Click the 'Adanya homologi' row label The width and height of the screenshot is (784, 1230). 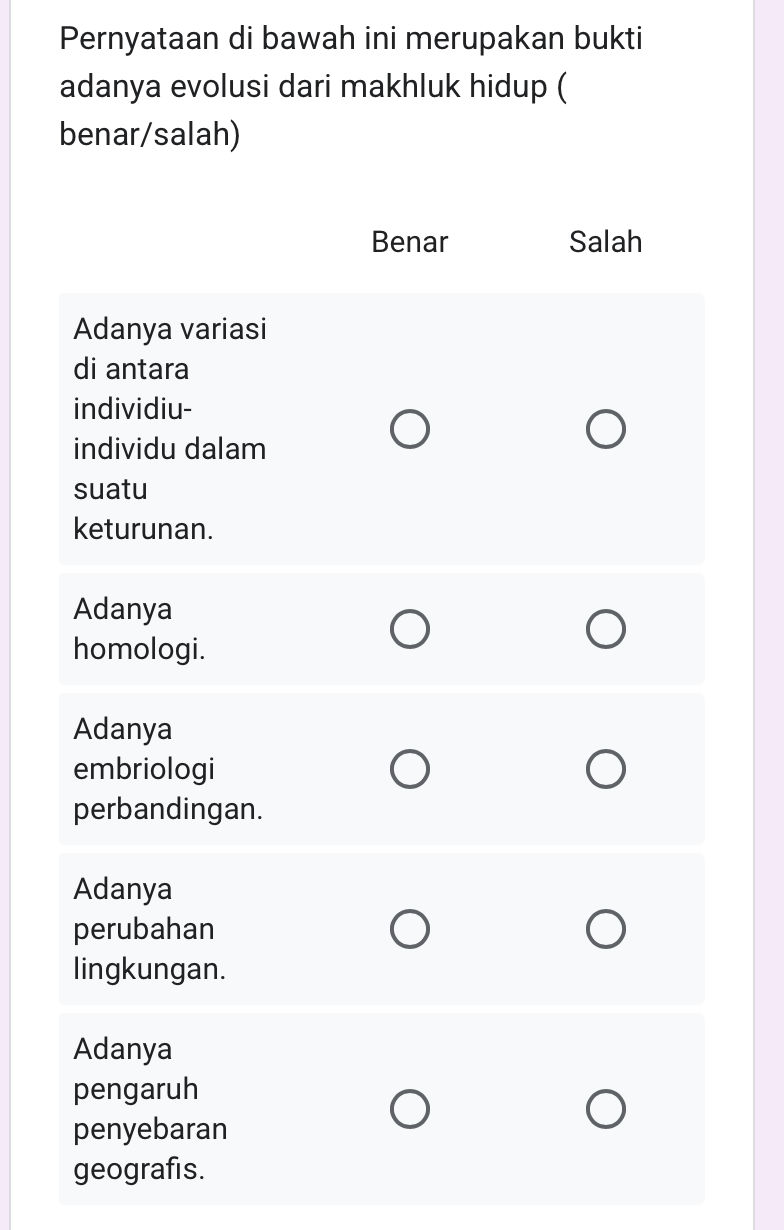click(139, 628)
